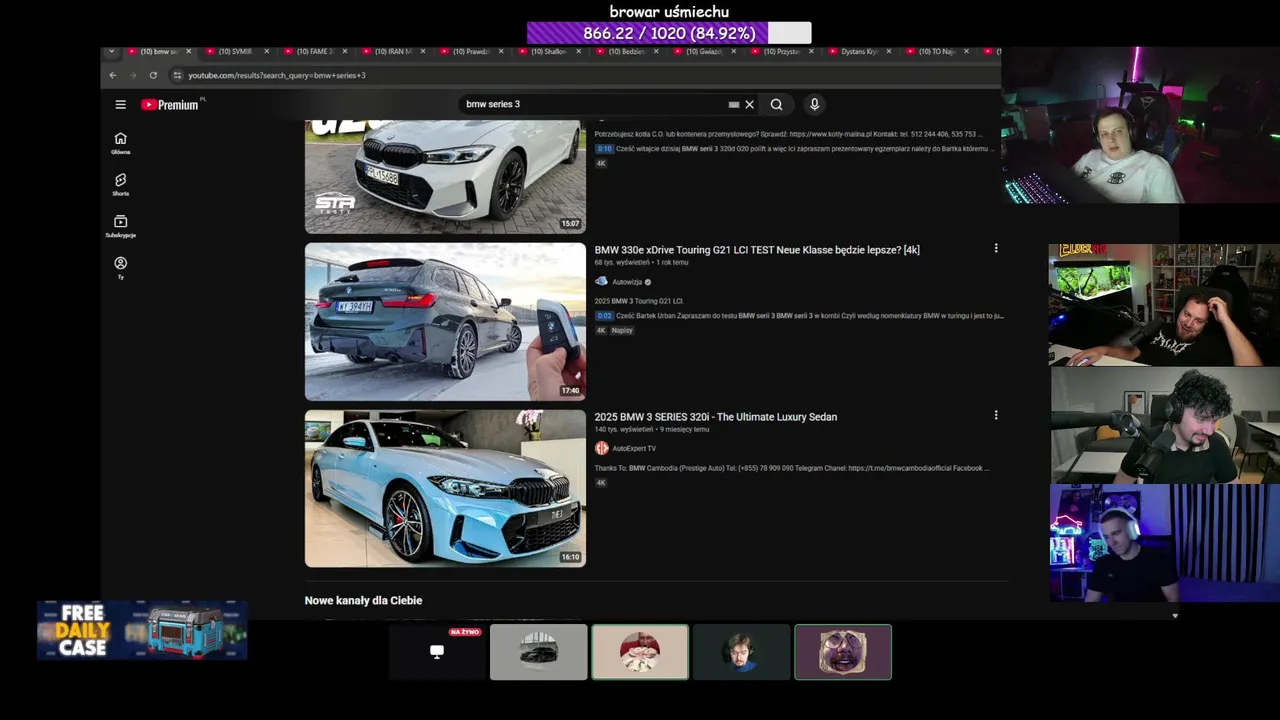
Task: Click the AutoExpert TV channel avatar
Action: (x=601, y=448)
